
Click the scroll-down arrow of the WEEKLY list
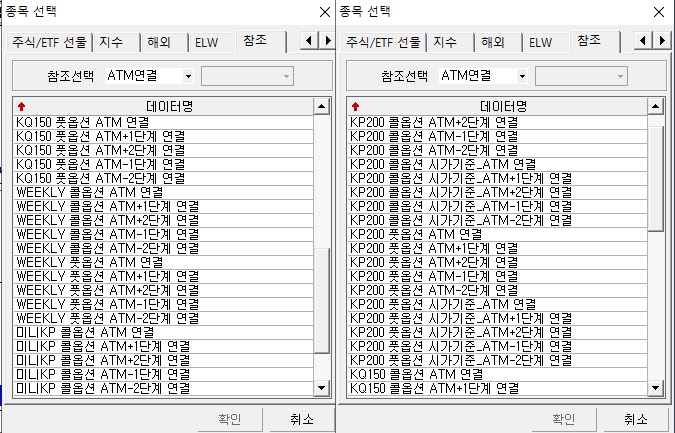tap(321, 387)
